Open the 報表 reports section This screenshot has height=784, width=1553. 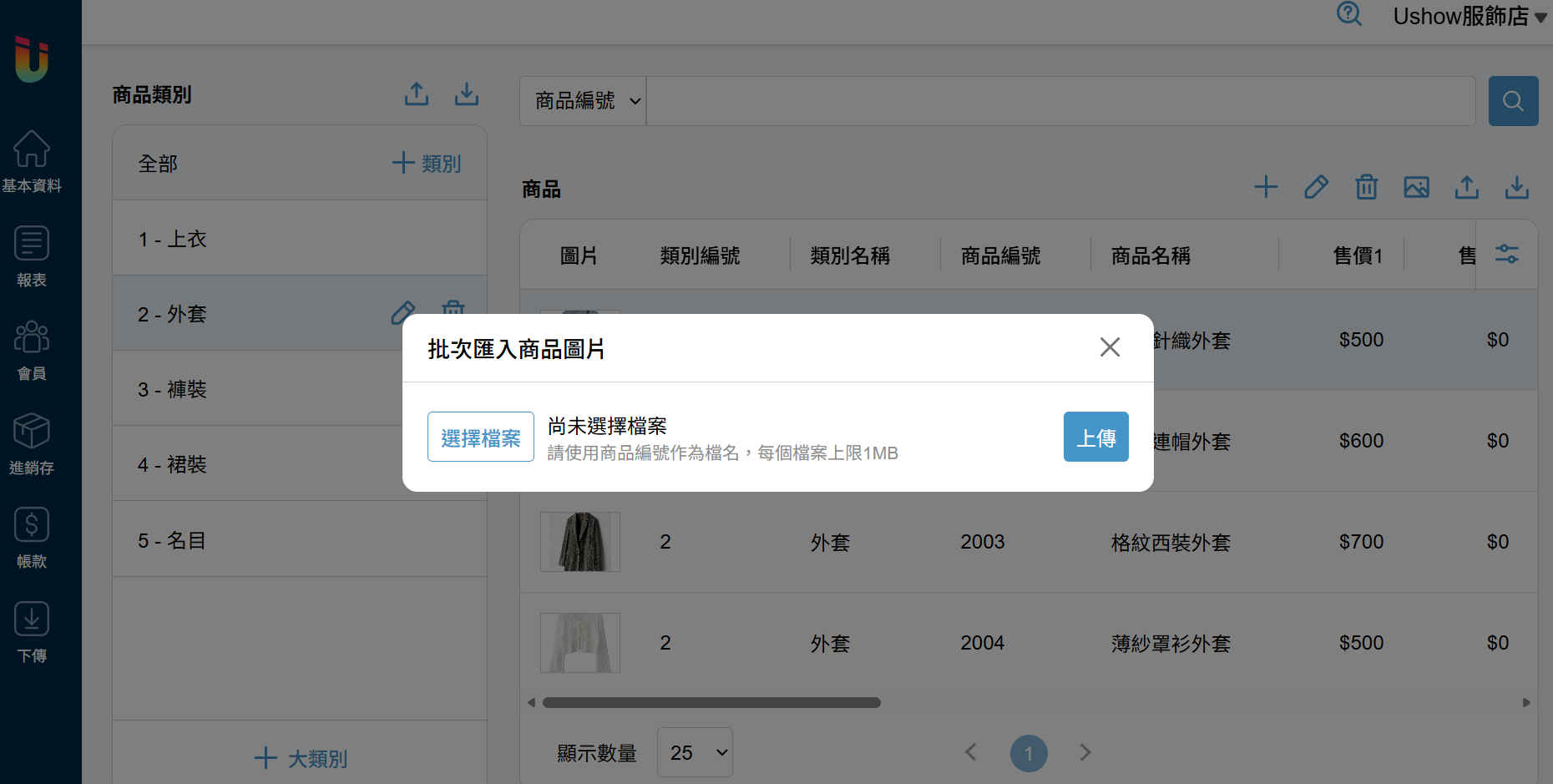pyautogui.click(x=32, y=256)
